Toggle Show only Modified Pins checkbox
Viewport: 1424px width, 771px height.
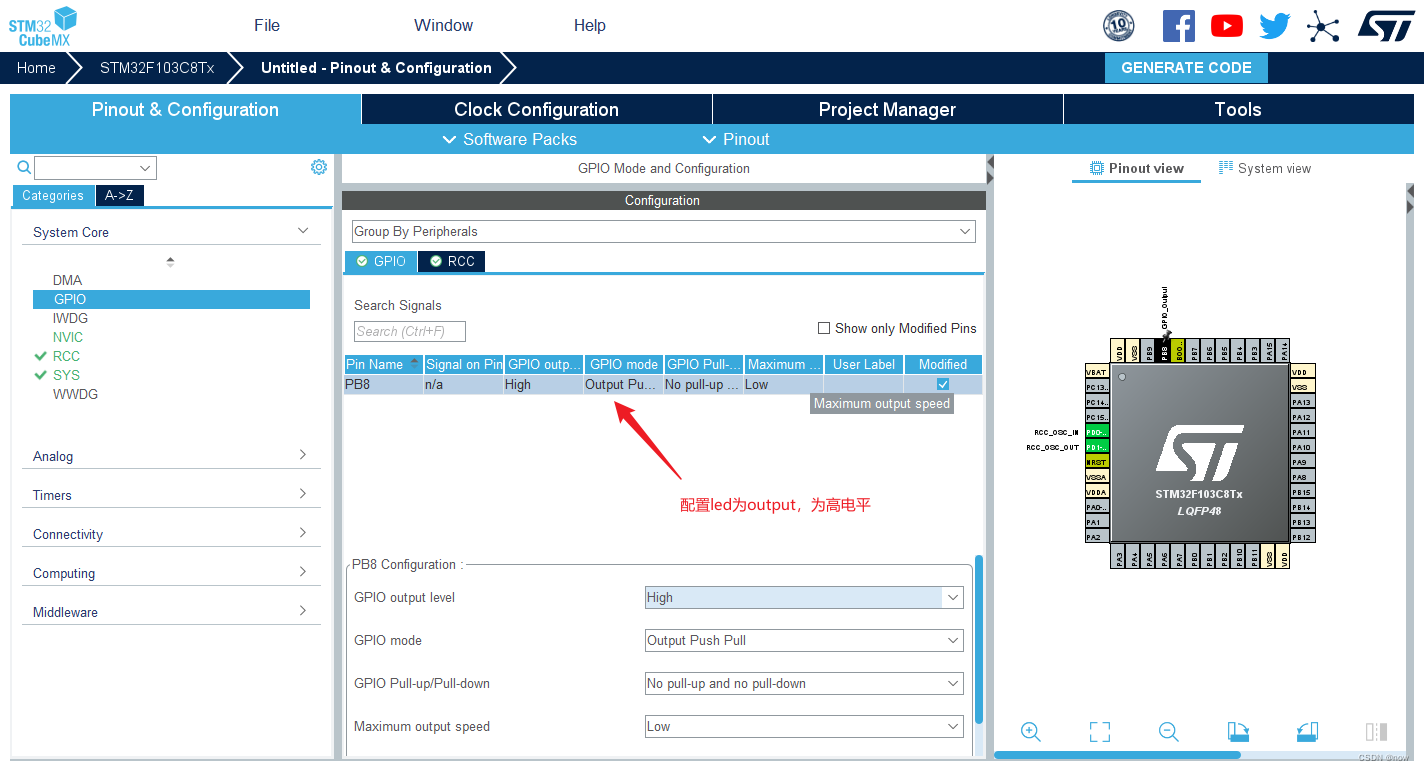(824, 328)
